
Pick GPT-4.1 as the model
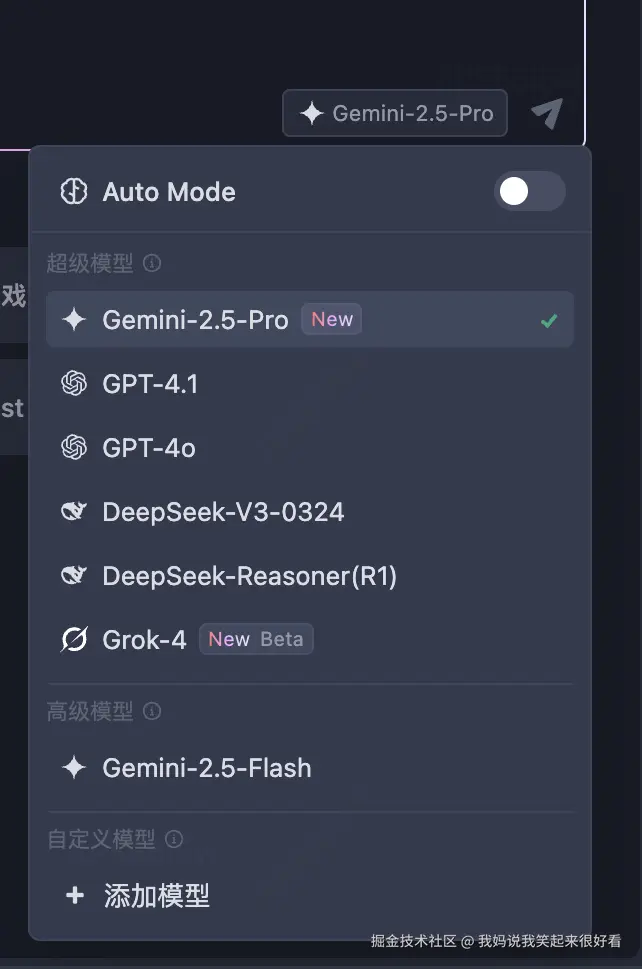click(150, 384)
